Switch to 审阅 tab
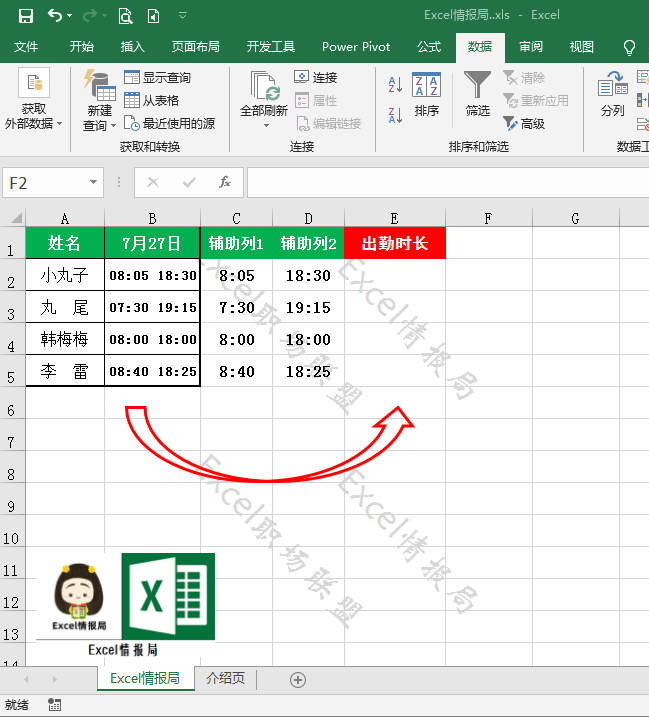This screenshot has width=649, height=717. click(531, 47)
